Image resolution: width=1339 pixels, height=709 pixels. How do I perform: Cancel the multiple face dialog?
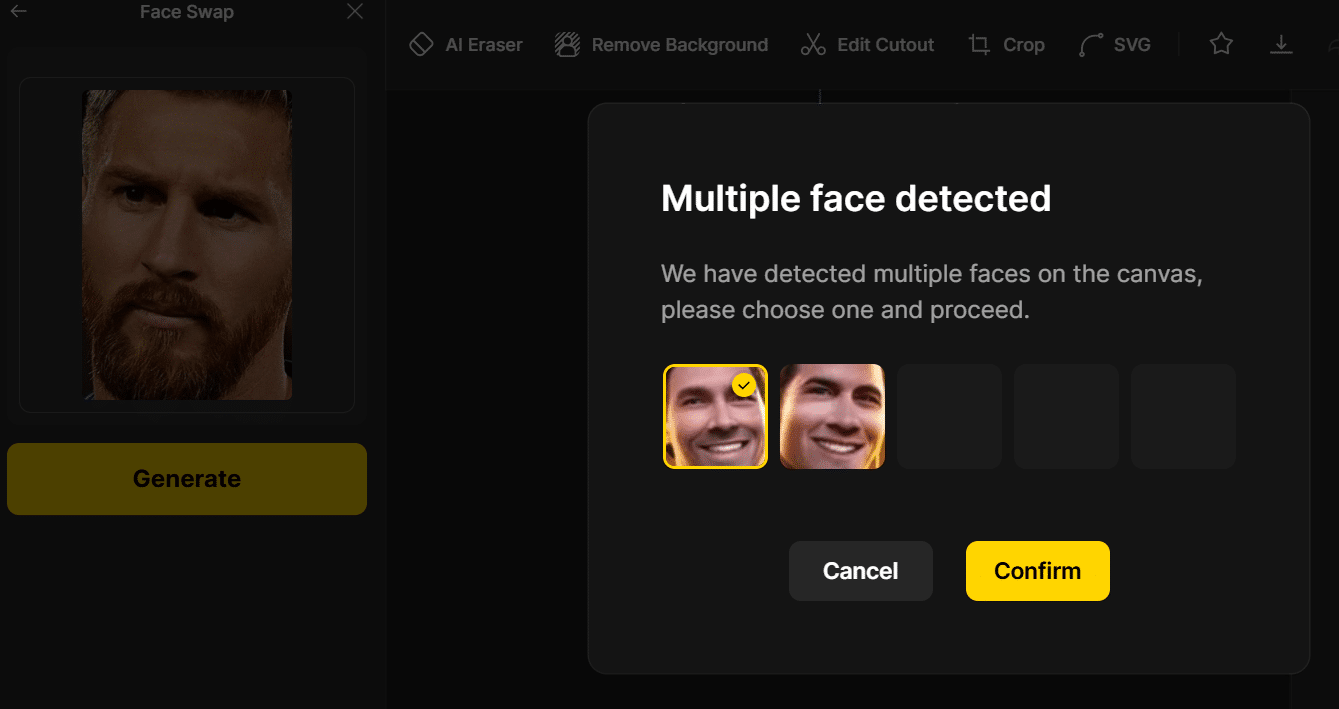point(861,571)
